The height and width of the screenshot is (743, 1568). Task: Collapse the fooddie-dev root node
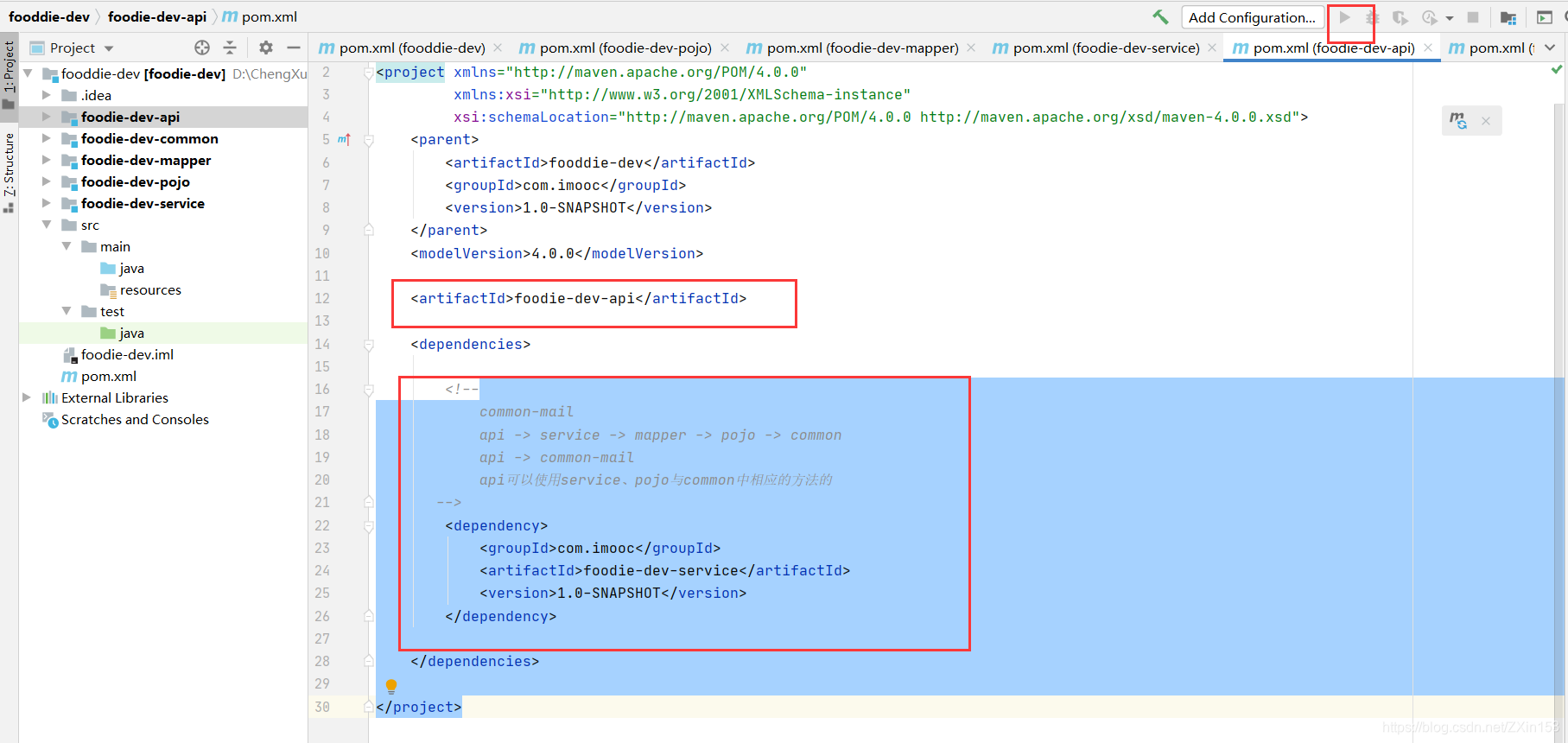[x=28, y=73]
